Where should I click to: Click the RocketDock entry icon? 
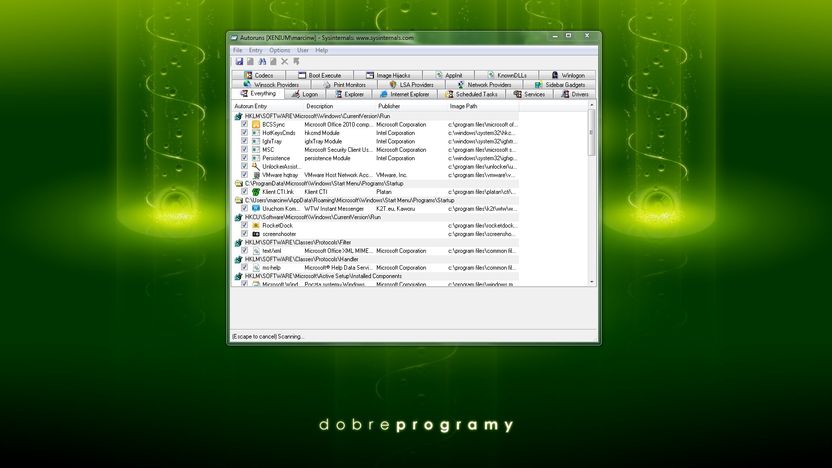point(256,226)
